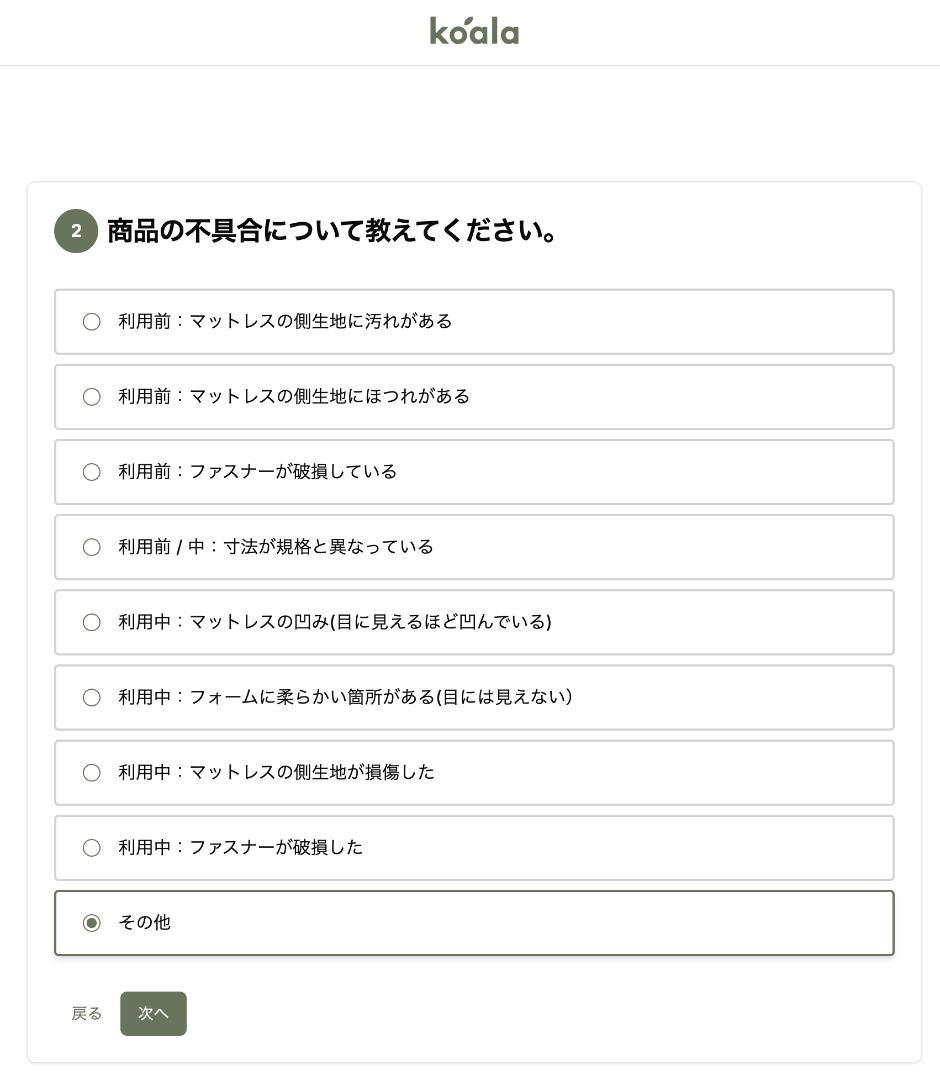Click the マットレスの凹み option label text
940x1080 pixels.
click(334, 622)
